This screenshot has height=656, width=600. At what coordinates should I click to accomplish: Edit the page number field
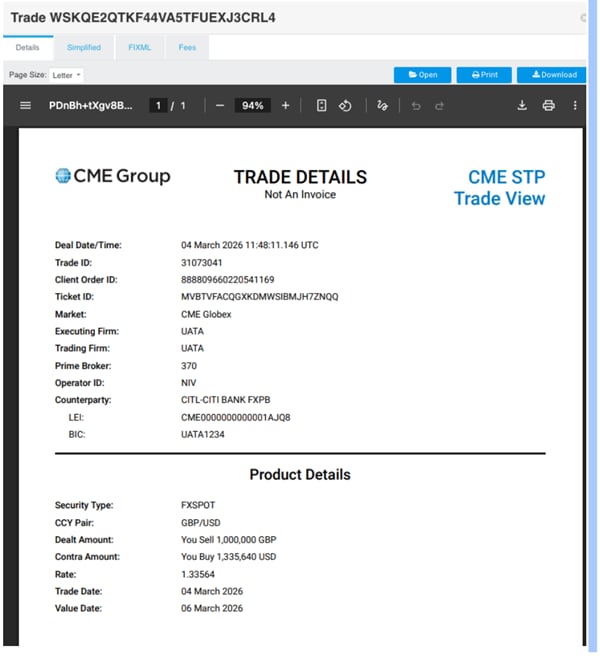[x=158, y=105]
